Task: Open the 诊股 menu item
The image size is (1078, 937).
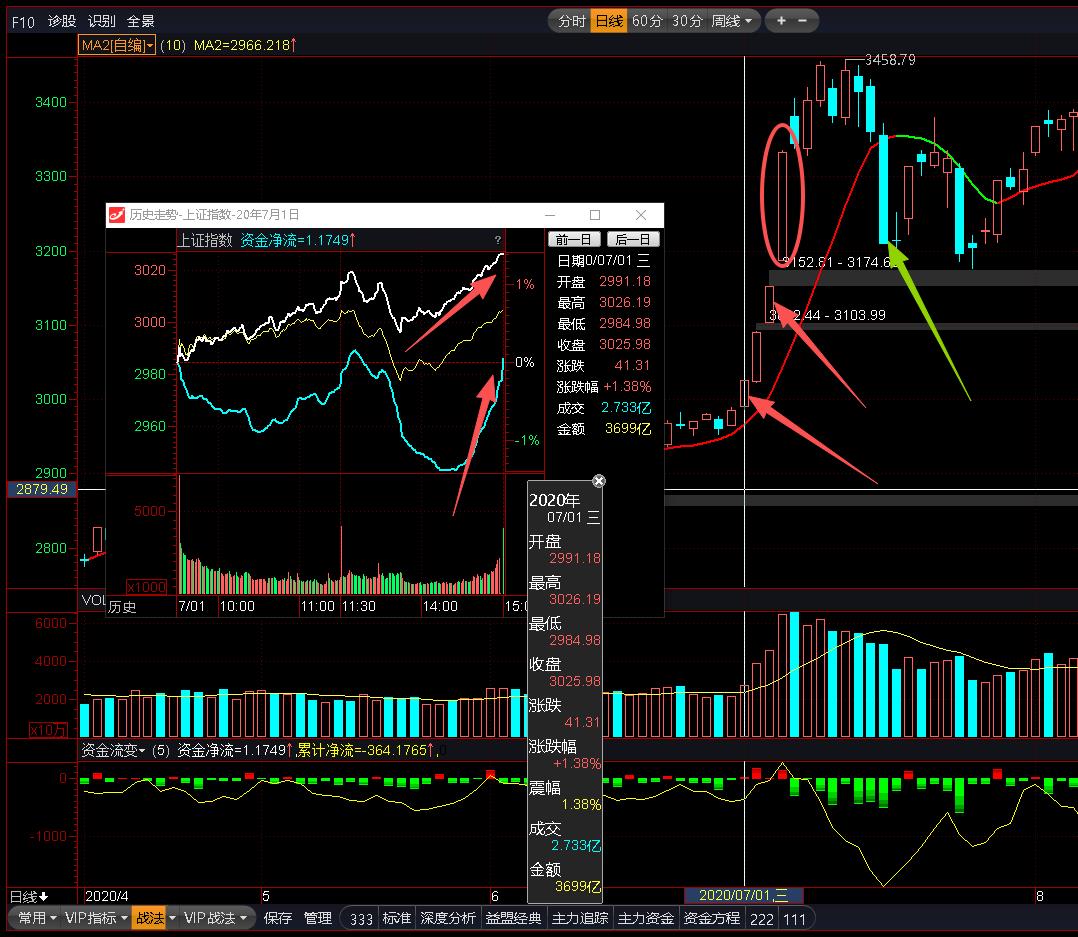Action: 62,21
